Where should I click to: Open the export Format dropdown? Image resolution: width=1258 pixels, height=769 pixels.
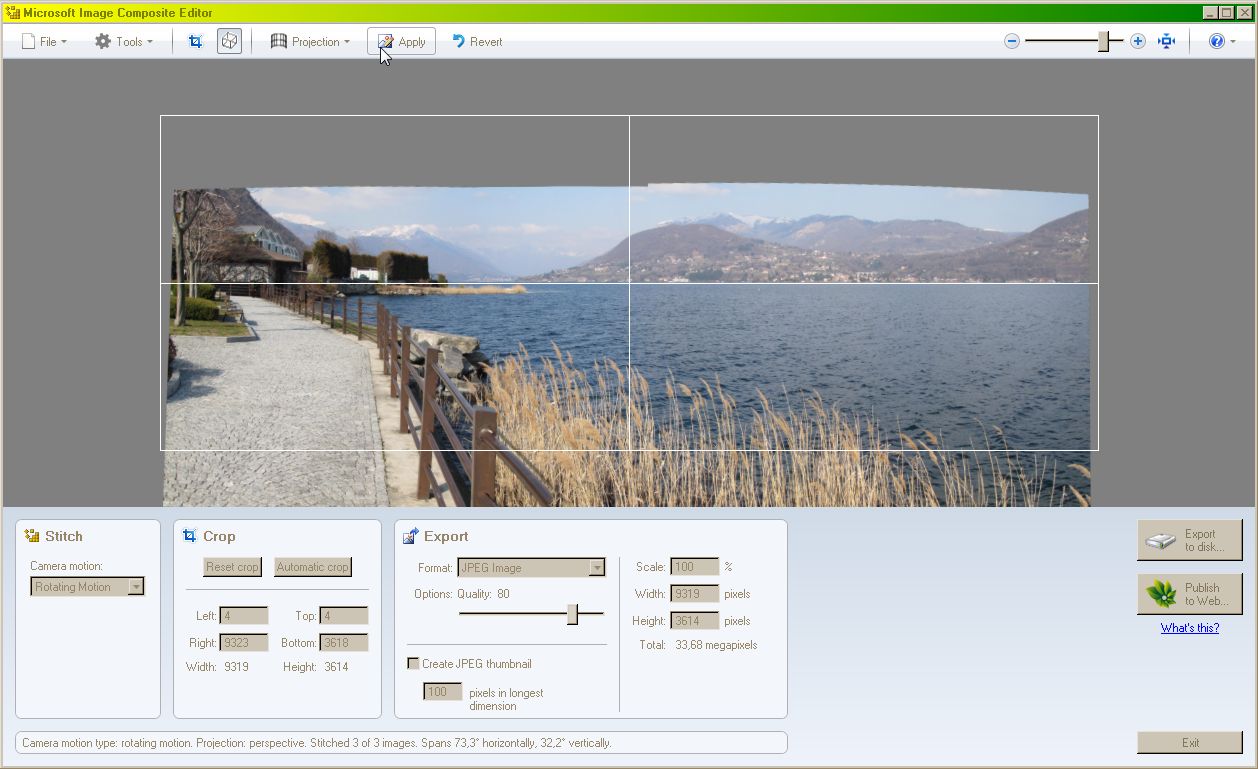click(532, 568)
